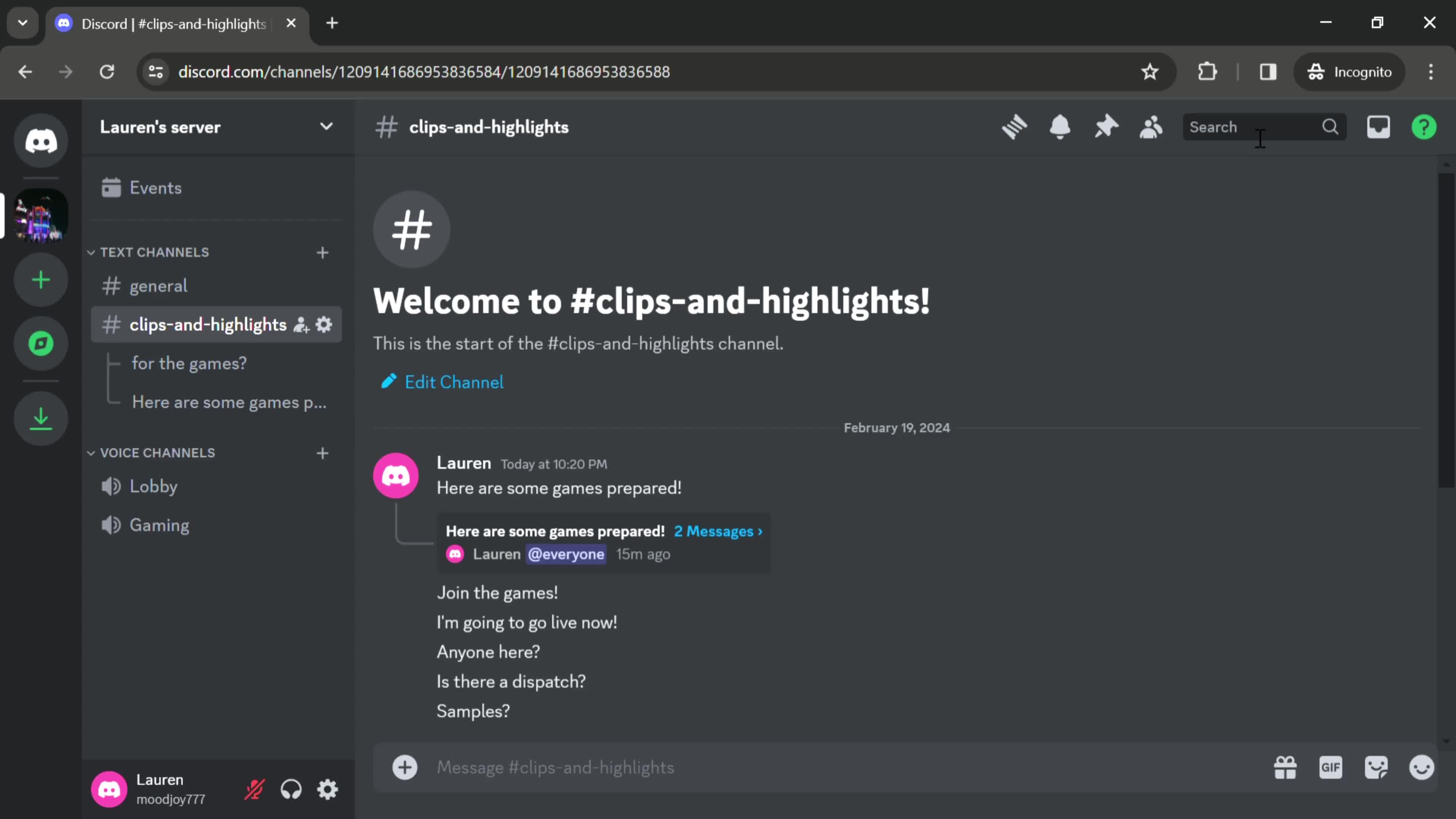The height and width of the screenshot is (819, 1456).
Task: Click chat vertical scrollbar
Action: 1446,331
